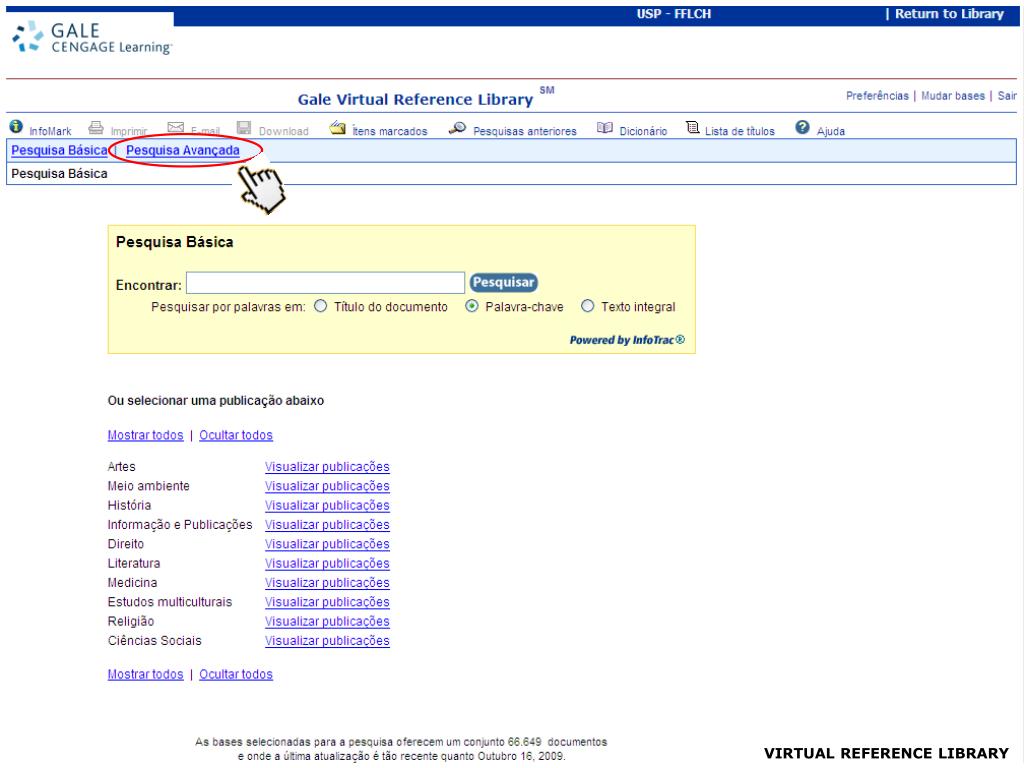Screen dimensions: 1024x768
Task: Click the E-mail envelope icon
Action: coord(176,127)
